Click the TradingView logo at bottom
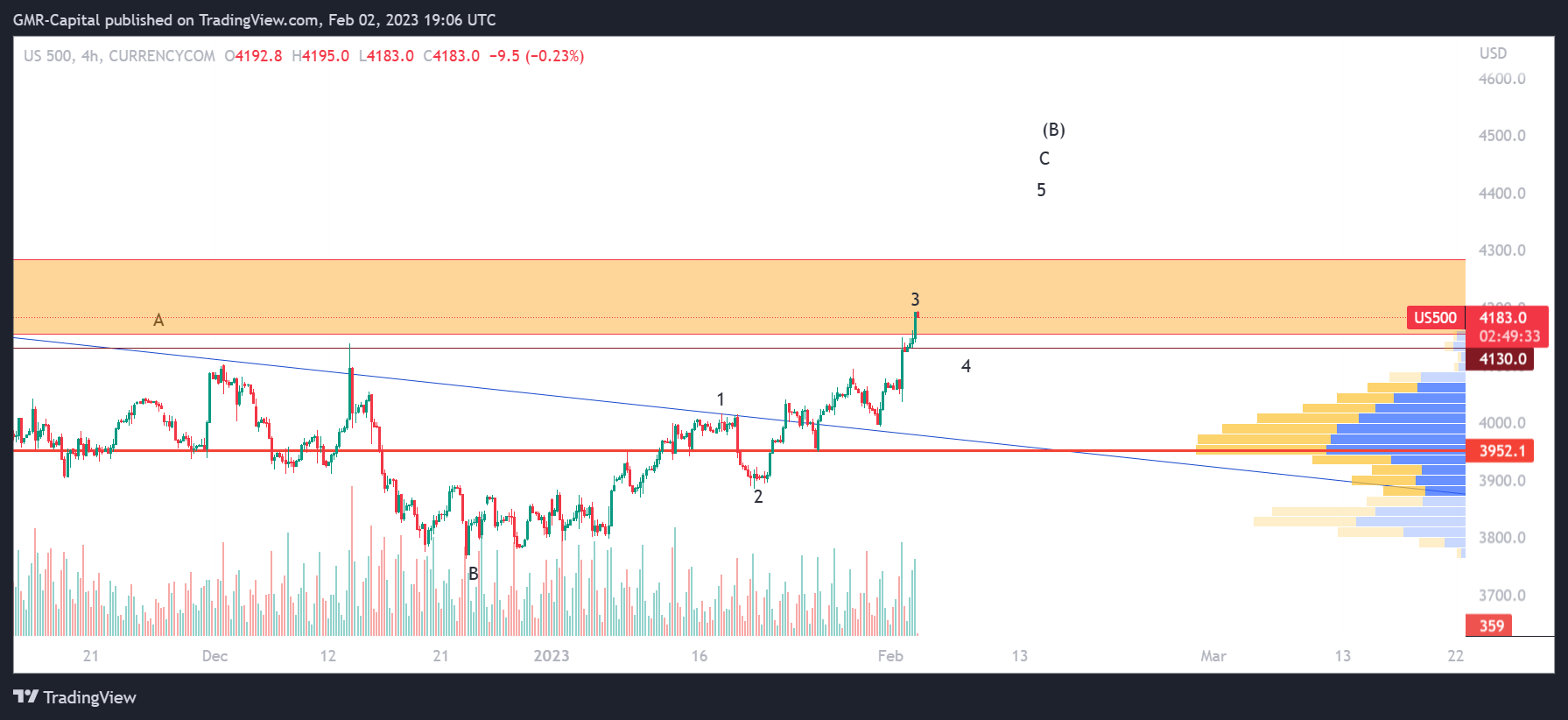The width and height of the screenshot is (1568, 720). coord(75,697)
